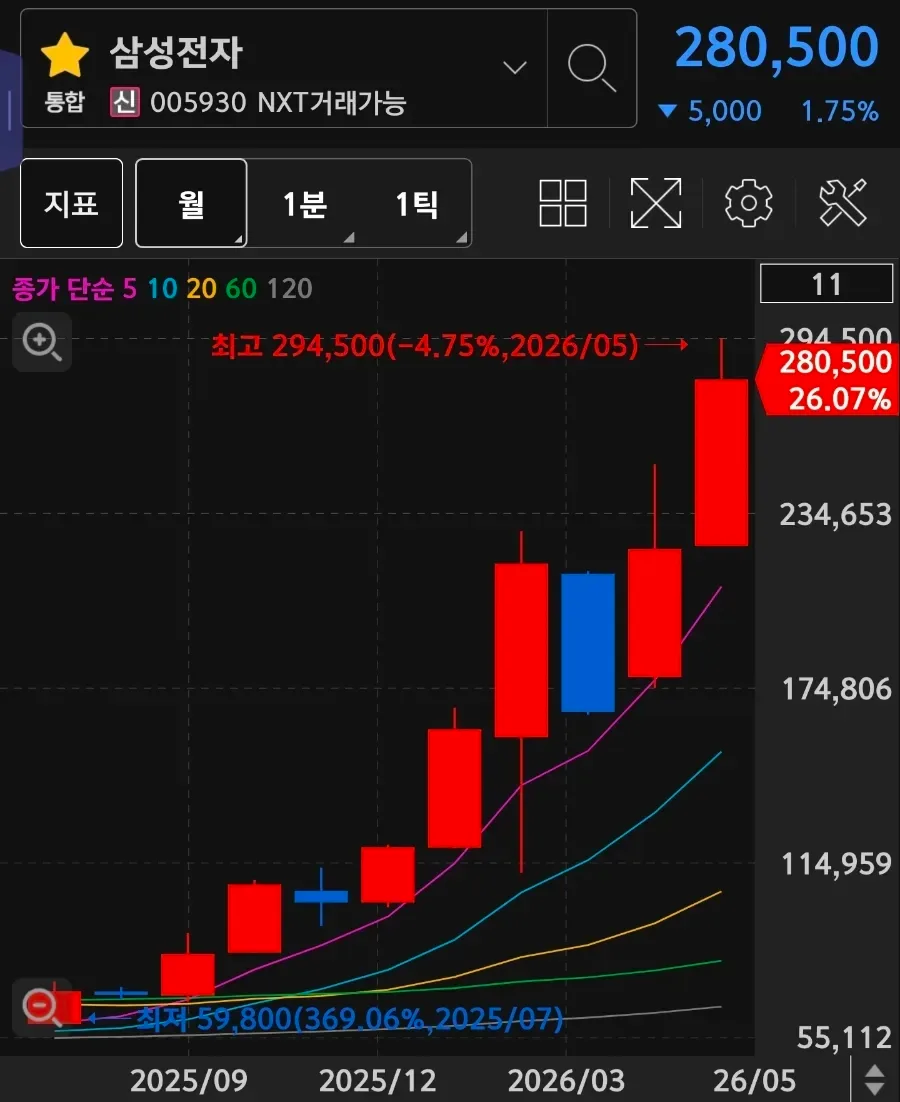Click the 신 credit badge
The image size is (900, 1102).
124,103
